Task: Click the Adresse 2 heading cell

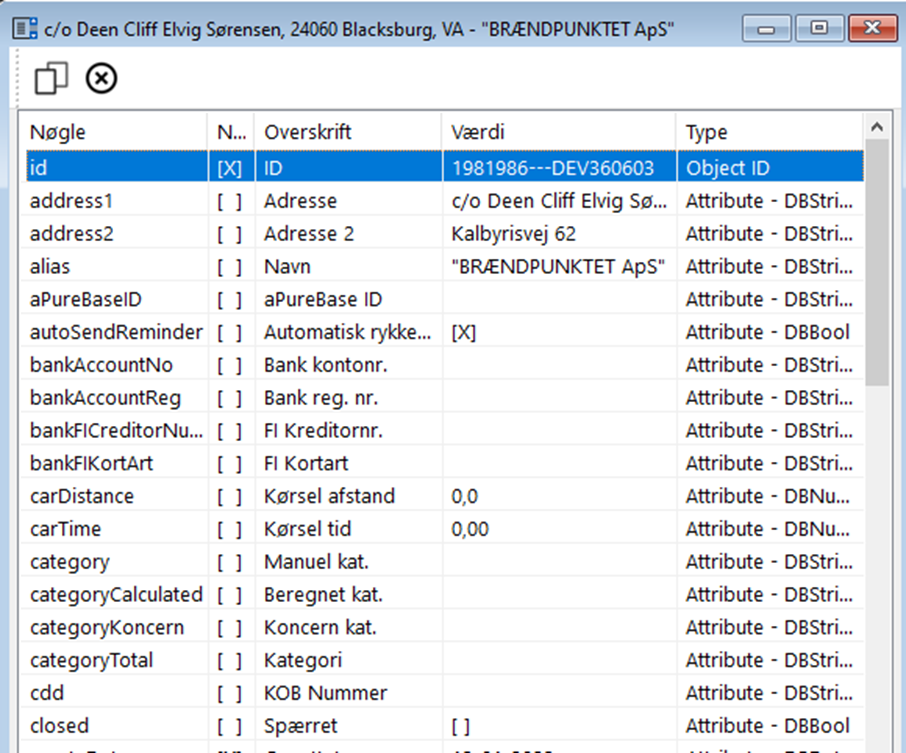Action: coord(348,234)
